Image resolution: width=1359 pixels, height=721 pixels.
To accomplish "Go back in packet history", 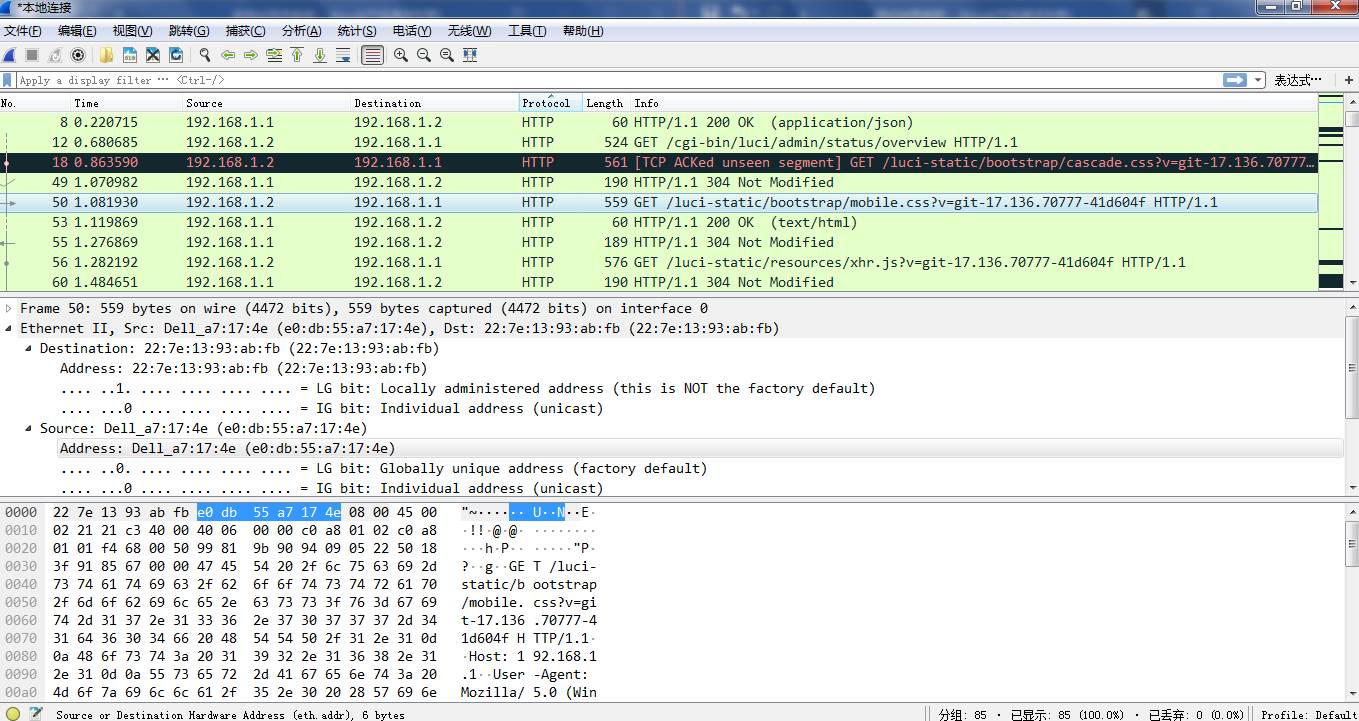I will (x=228, y=55).
